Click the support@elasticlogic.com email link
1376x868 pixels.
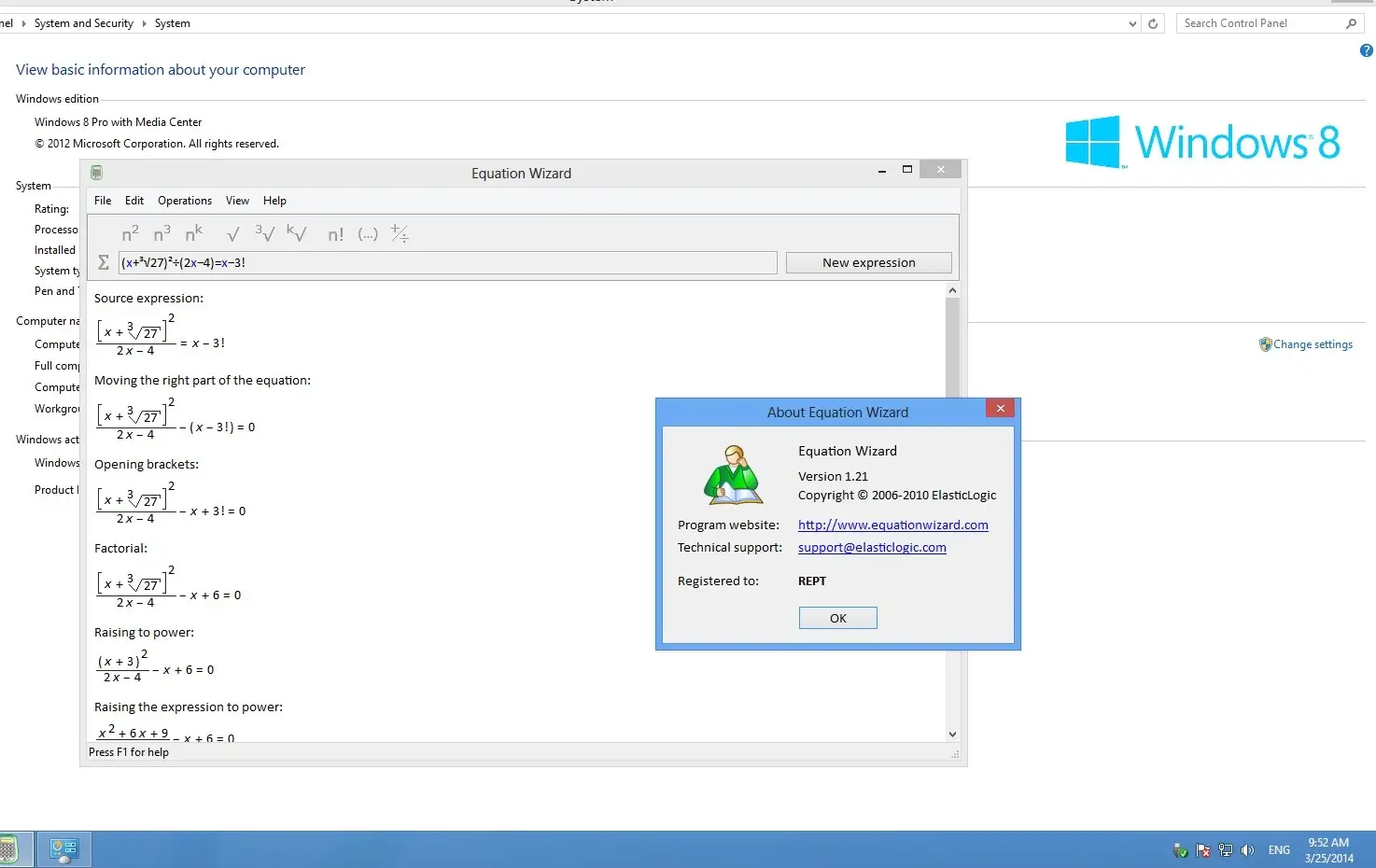point(872,548)
